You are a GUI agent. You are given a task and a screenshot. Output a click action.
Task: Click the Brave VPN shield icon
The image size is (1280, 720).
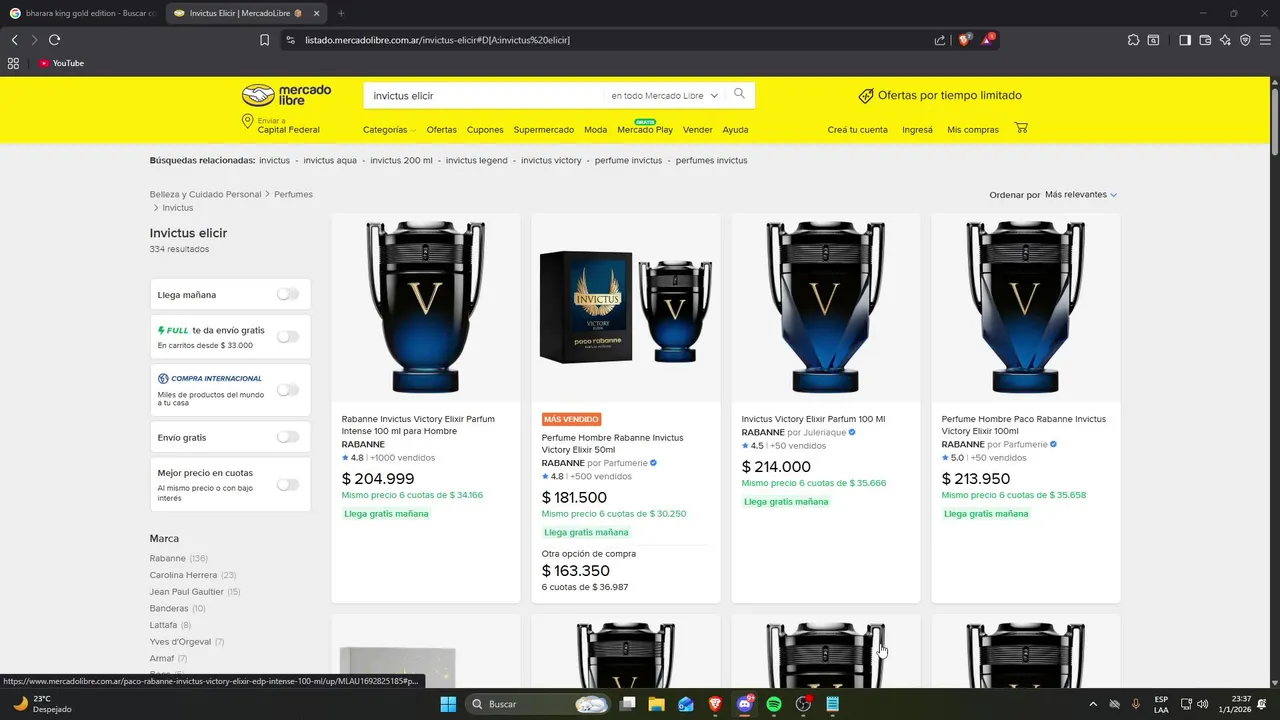[1245, 40]
